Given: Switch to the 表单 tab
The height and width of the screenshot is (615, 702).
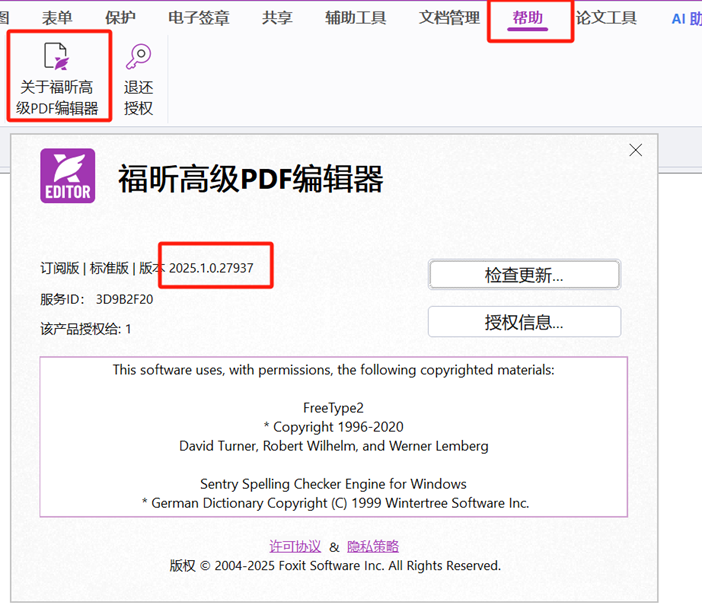Looking at the screenshot, I should (57, 18).
